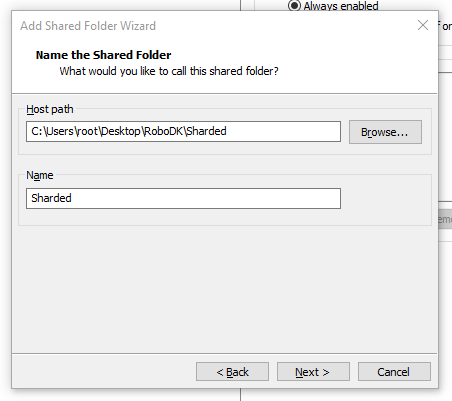
Task: Place cursor after Sharded in Host path
Action: pyautogui.click(x=227, y=131)
